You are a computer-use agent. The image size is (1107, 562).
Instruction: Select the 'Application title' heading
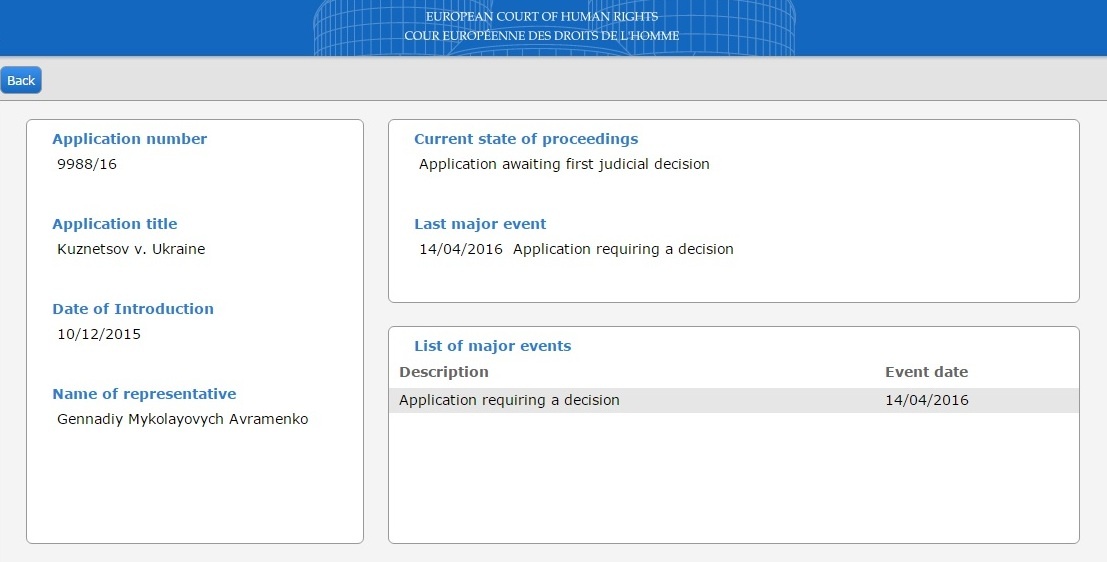[x=114, y=224]
